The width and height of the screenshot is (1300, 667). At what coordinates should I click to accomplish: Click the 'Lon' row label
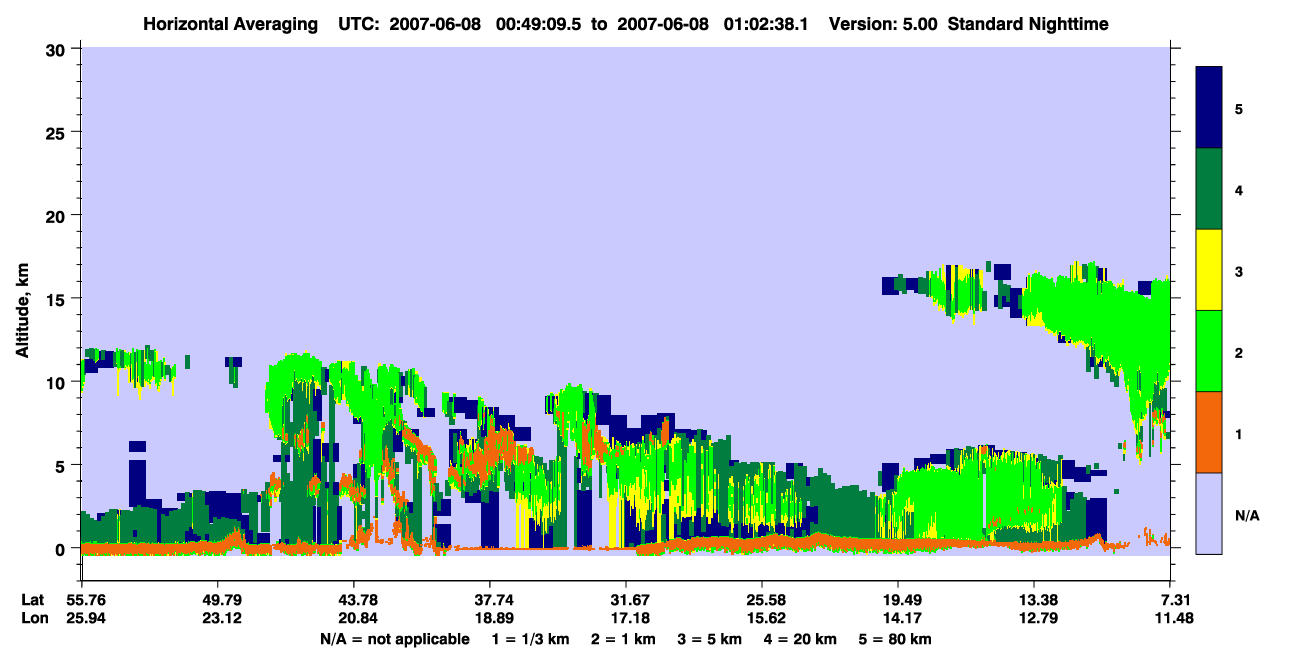coord(33,618)
